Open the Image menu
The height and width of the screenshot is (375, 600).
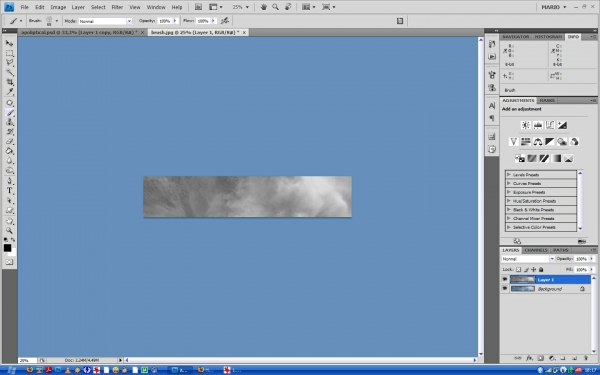pos(58,7)
